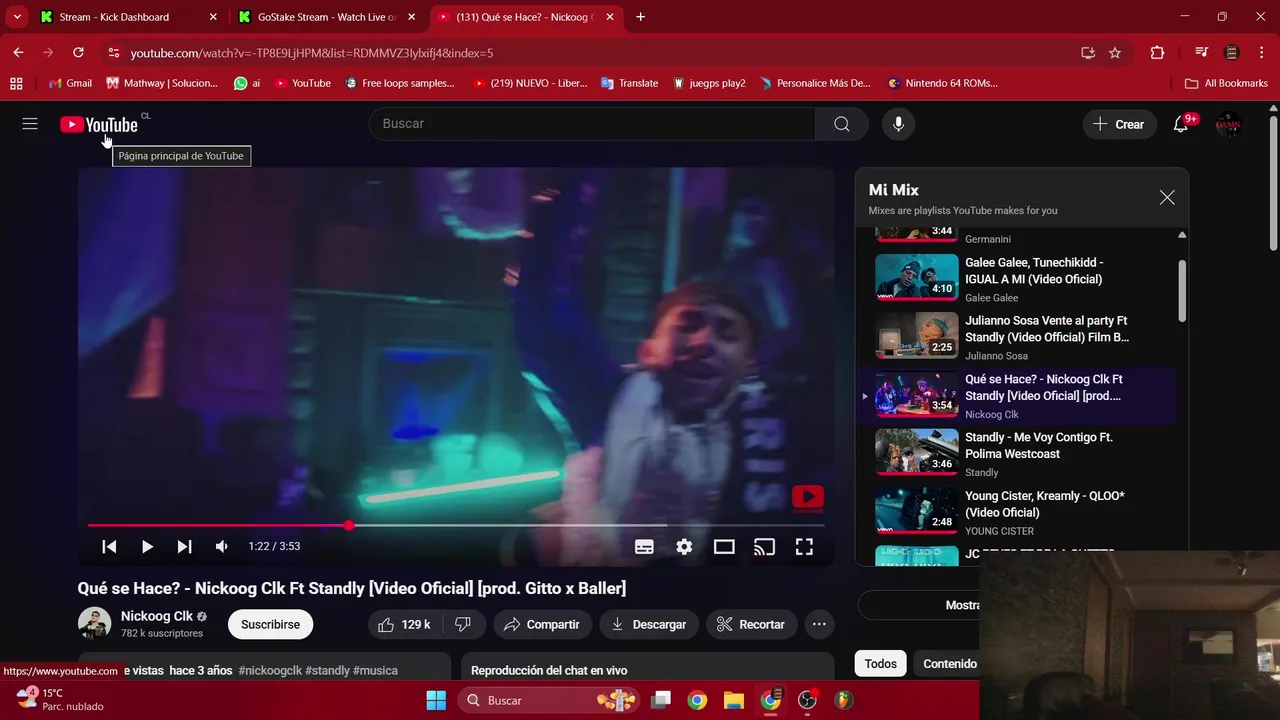1280x720 pixels.
Task: Click the Crear create button
Action: pos(1119,124)
